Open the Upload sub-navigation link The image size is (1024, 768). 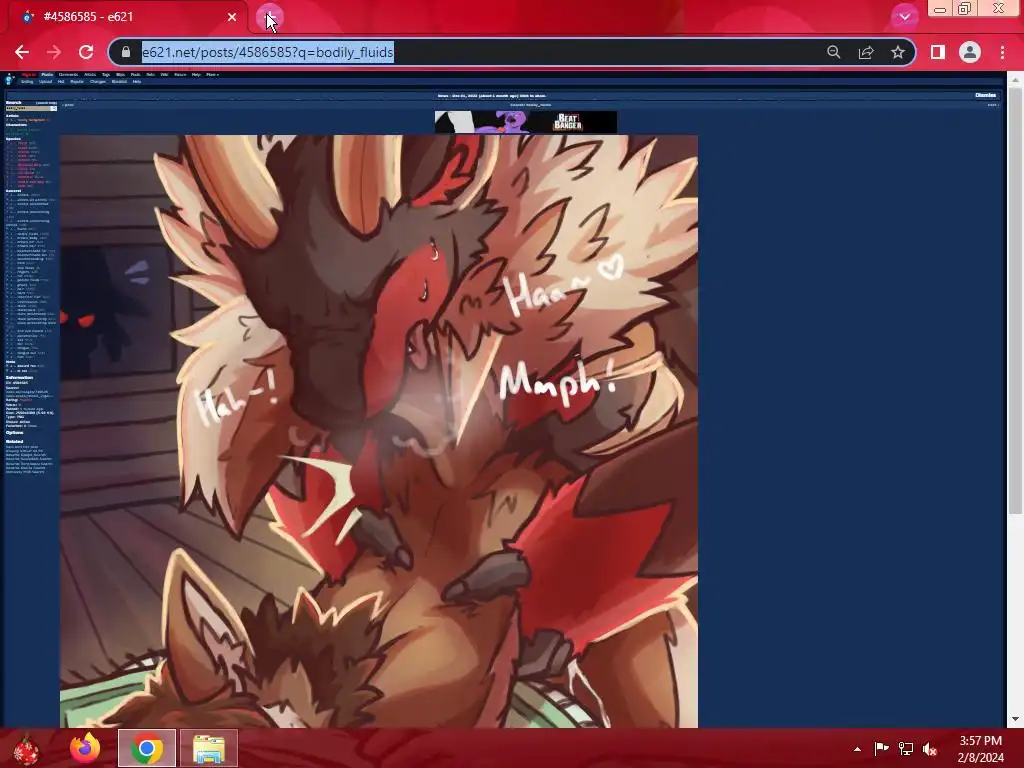click(45, 82)
